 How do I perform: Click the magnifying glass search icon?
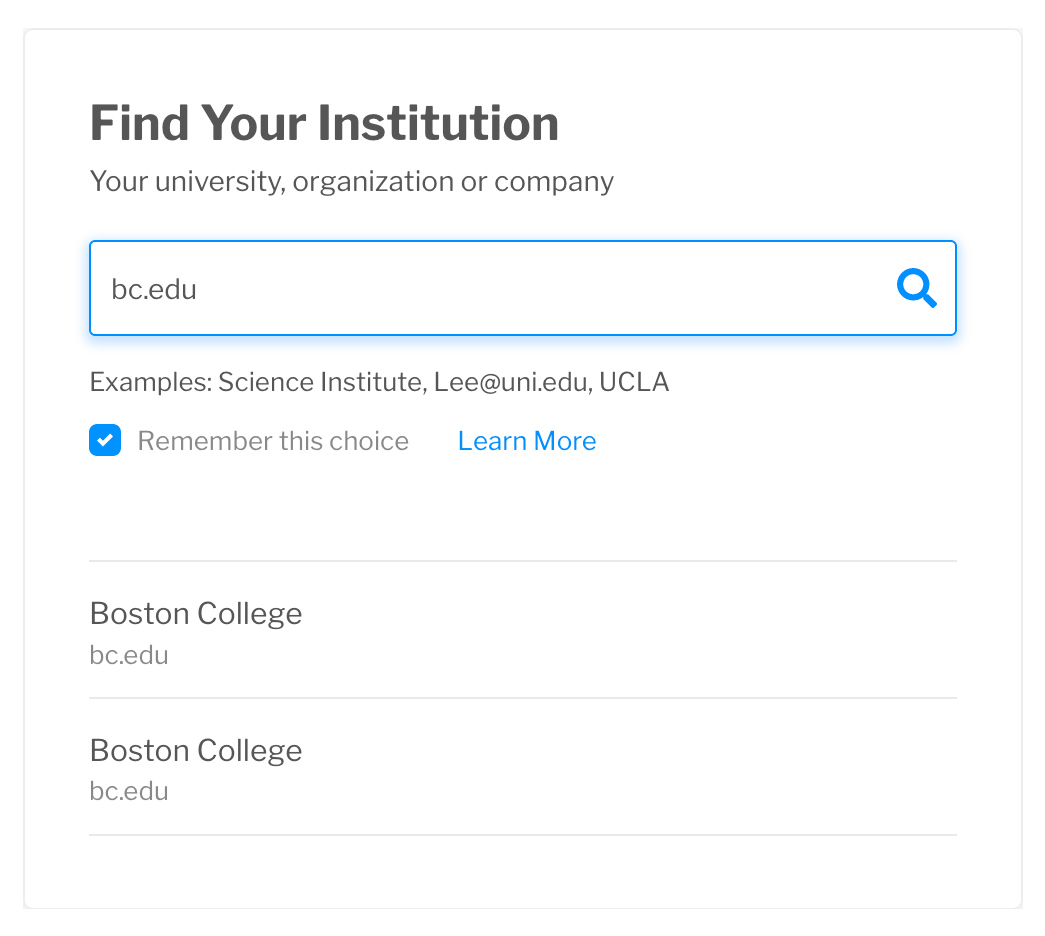[916, 288]
